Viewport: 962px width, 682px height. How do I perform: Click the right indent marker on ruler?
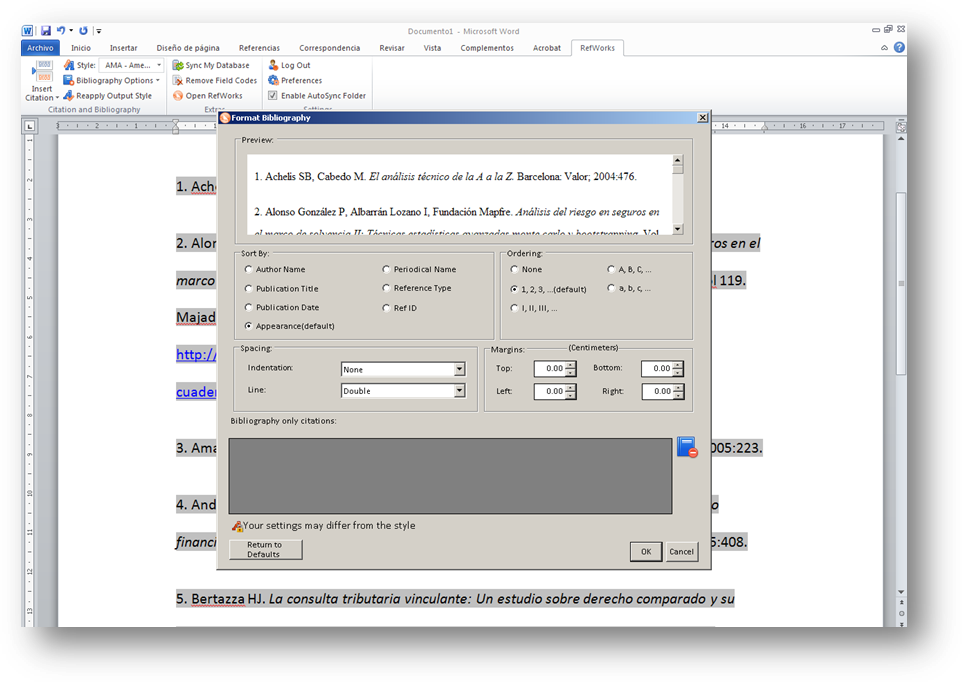click(x=764, y=128)
